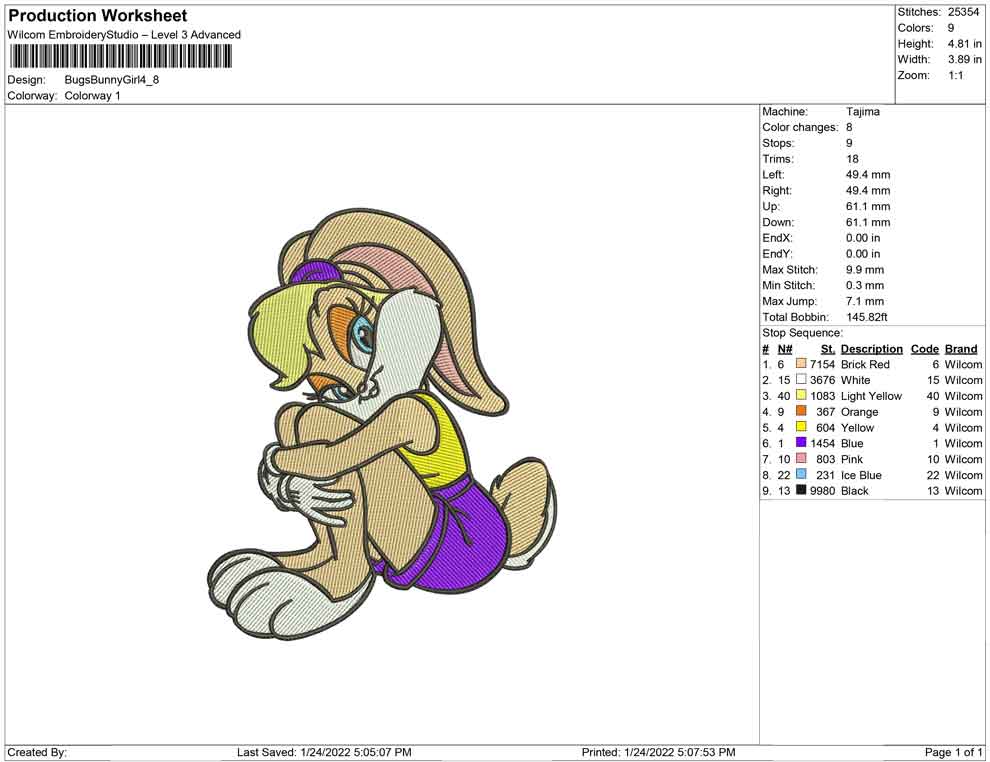Click the White thread color swatch
The height and width of the screenshot is (762, 990).
801,379
